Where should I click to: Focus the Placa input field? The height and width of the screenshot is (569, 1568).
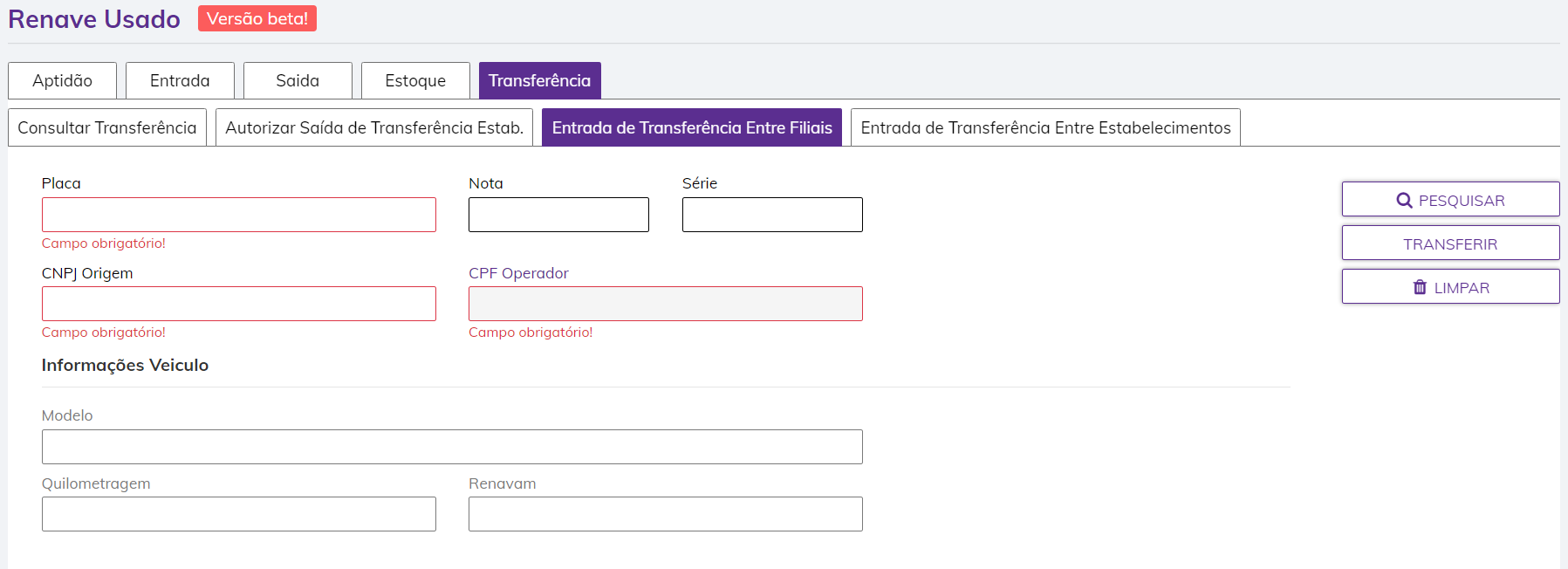pyautogui.click(x=238, y=215)
